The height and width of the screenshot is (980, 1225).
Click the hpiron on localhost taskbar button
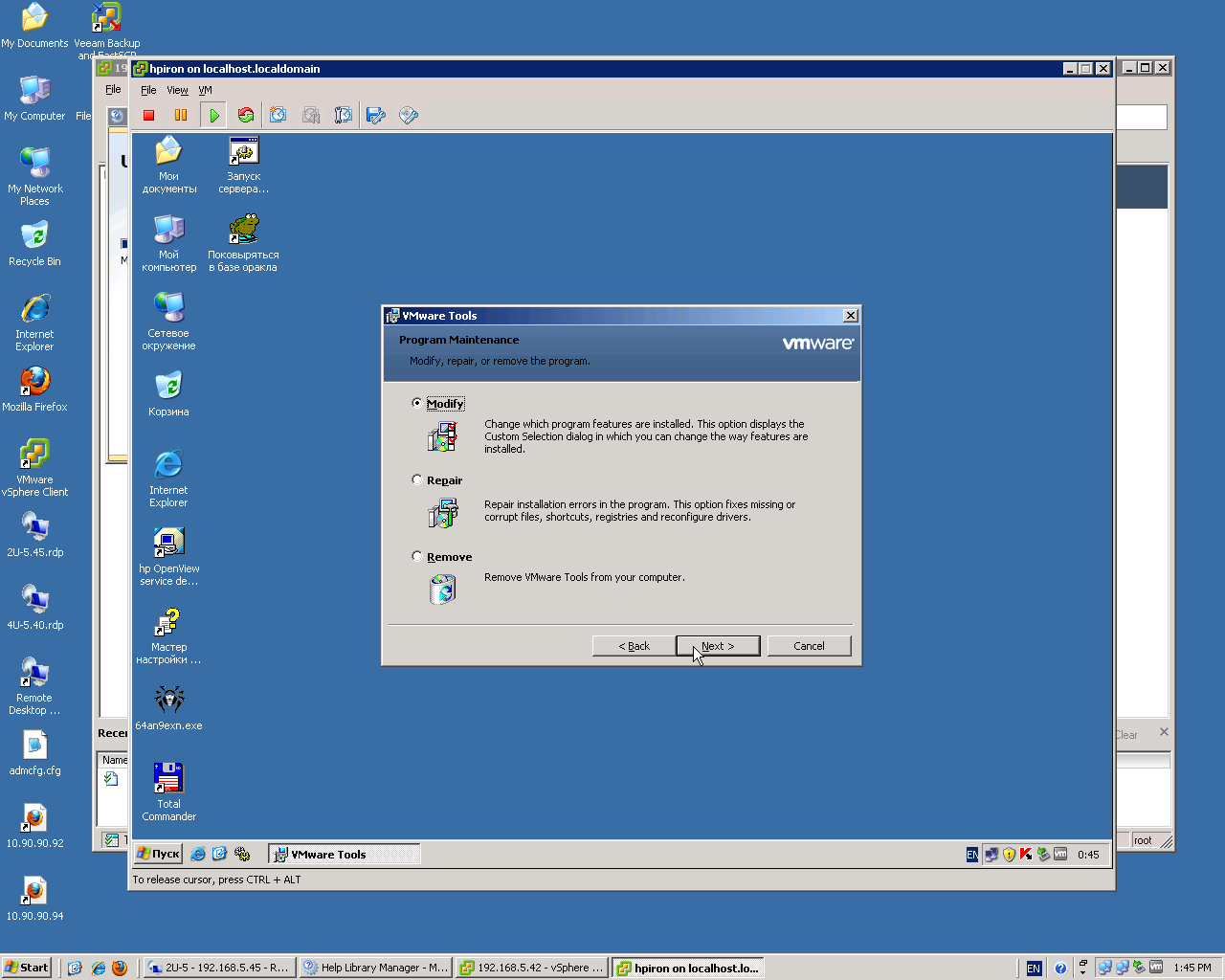pyautogui.click(x=687, y=968)
